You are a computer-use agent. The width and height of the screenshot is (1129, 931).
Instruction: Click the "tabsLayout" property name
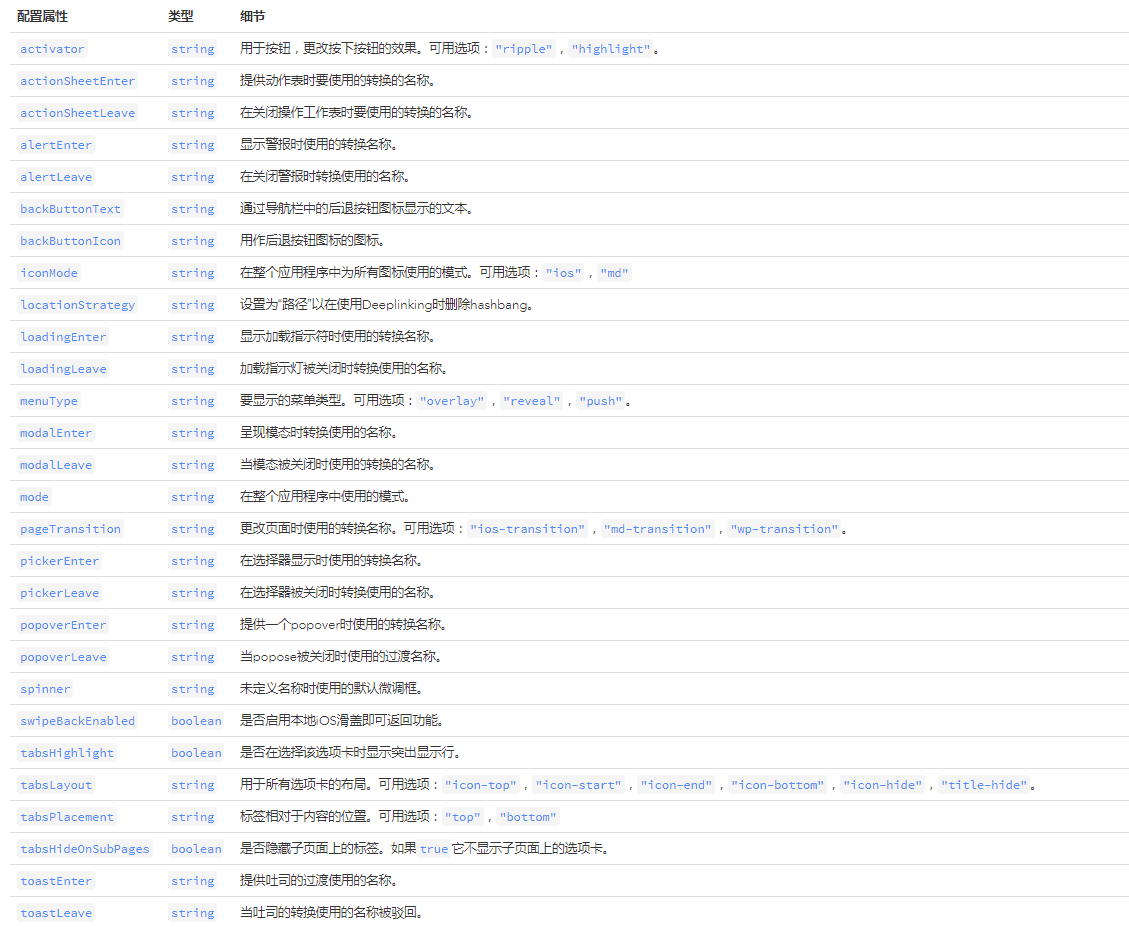56,785
